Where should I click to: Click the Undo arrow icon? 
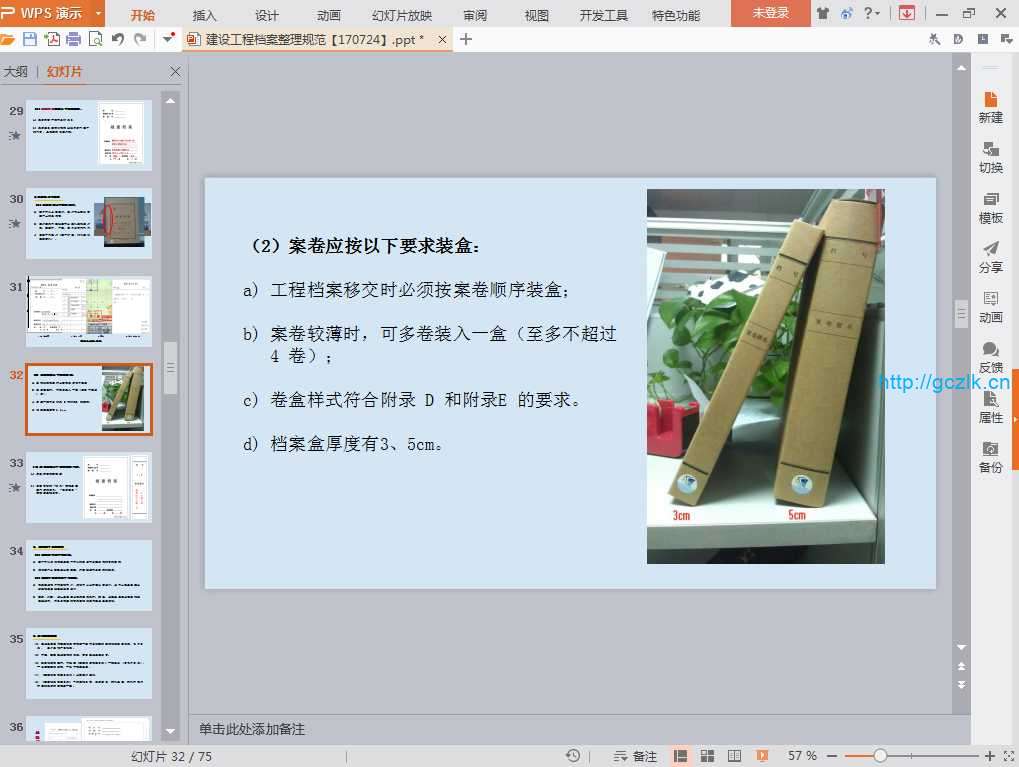click(x=118, y=39)
